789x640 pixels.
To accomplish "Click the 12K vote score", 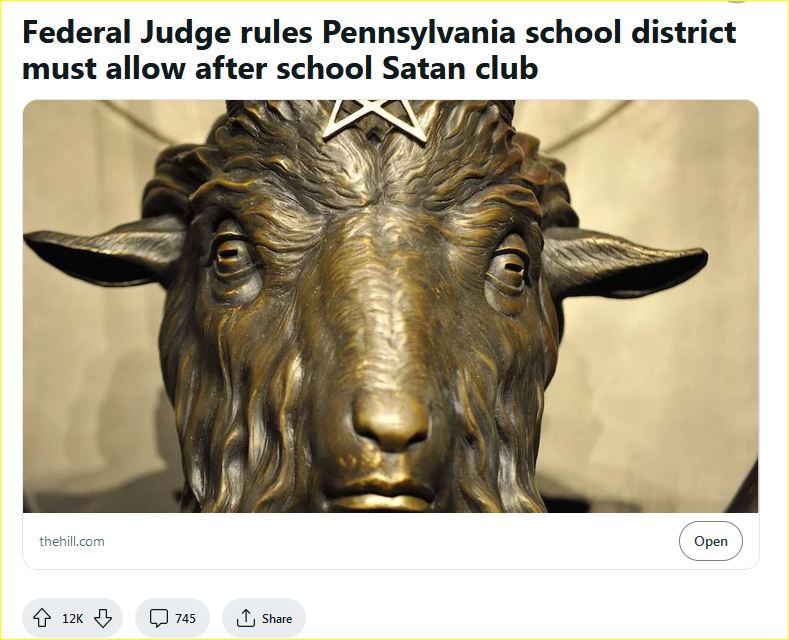I will pos(72,618).
